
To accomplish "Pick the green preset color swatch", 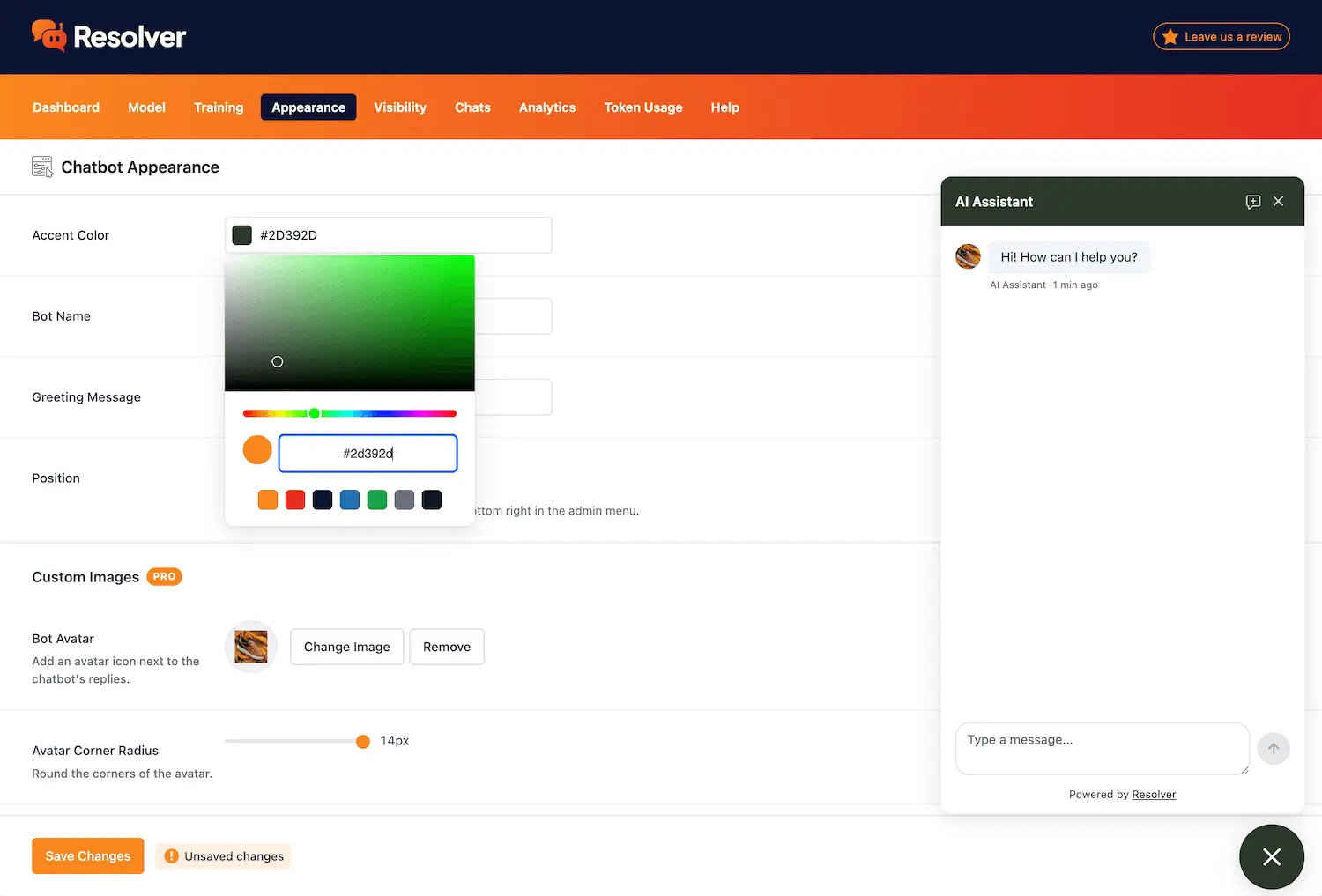I will [x=377, y=500].
